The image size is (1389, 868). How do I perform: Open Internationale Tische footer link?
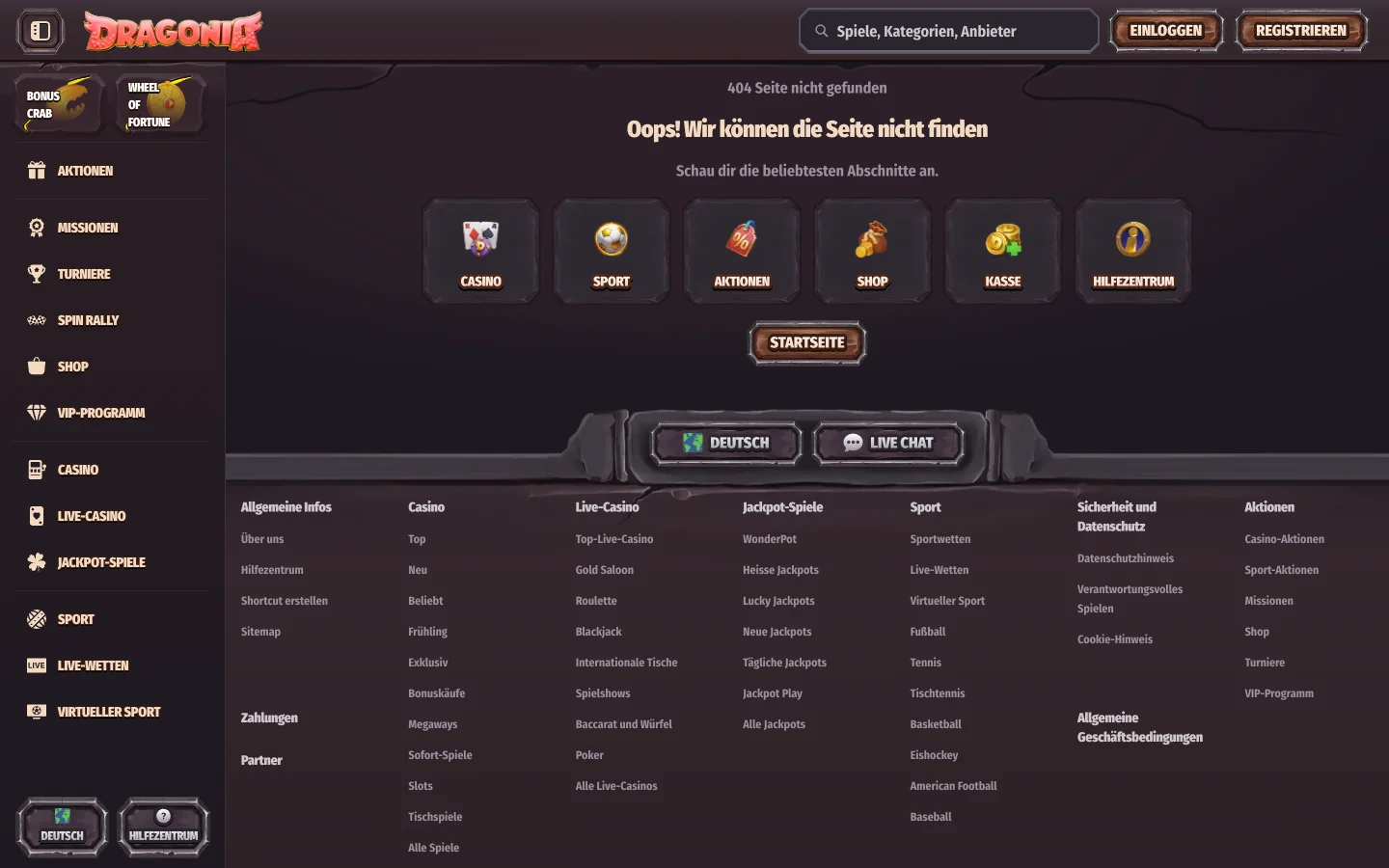tap(627, 663)
